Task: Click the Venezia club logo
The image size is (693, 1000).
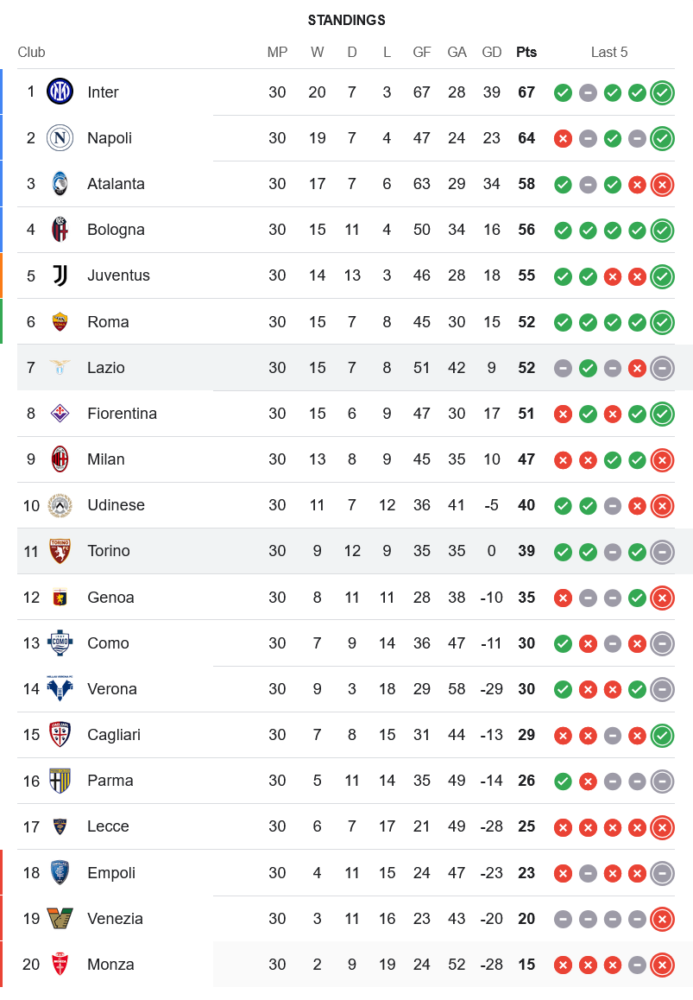Action: point(60,918)
